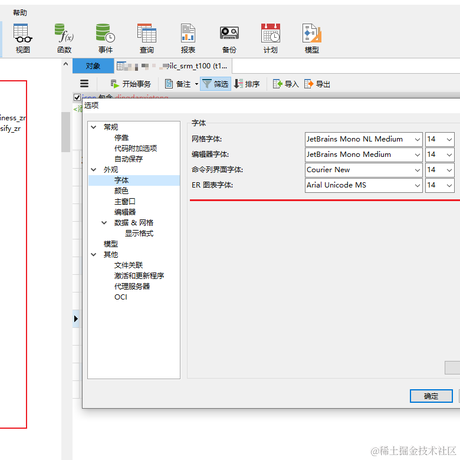Open the dropdown arrow next to 备注
Image resolution: width=460 pixels, height=460 pixels.
196,84
